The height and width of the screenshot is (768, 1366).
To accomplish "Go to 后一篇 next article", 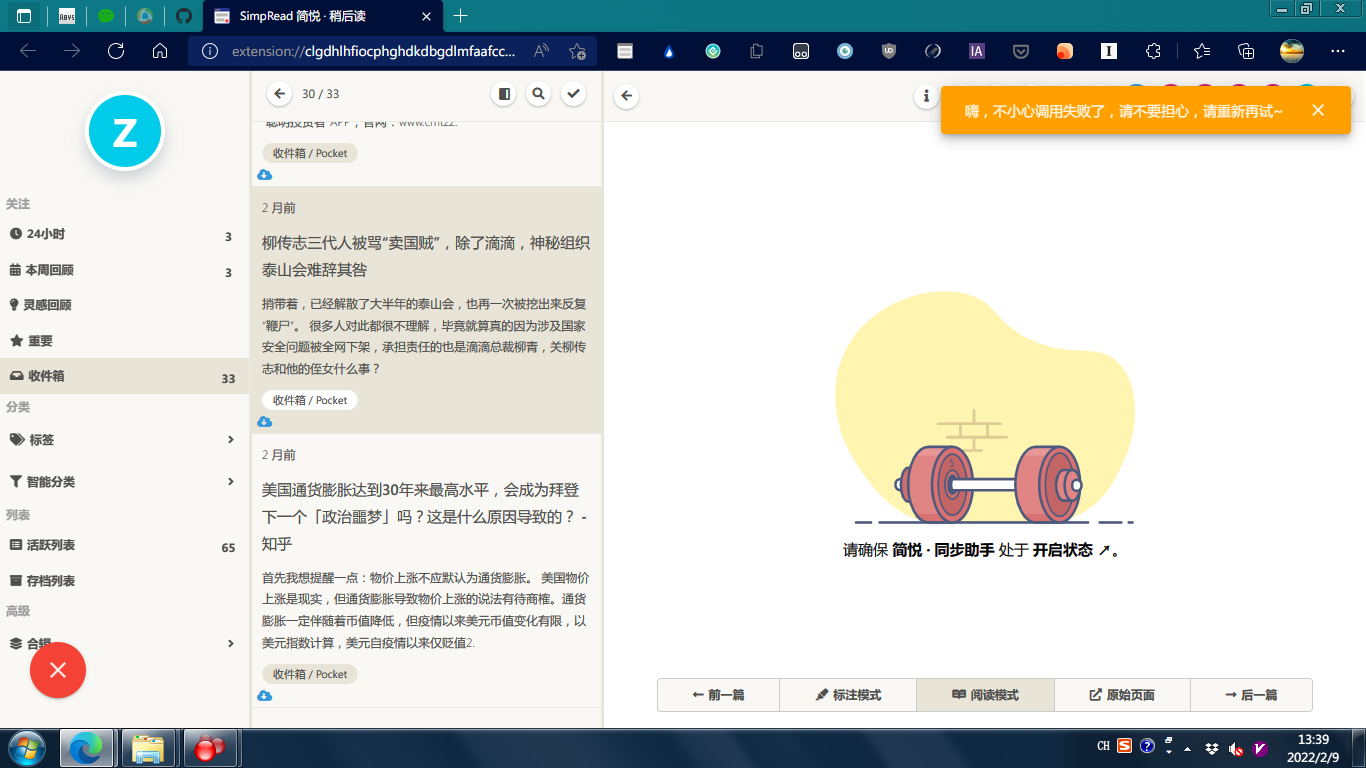I will click(1251, 695).
